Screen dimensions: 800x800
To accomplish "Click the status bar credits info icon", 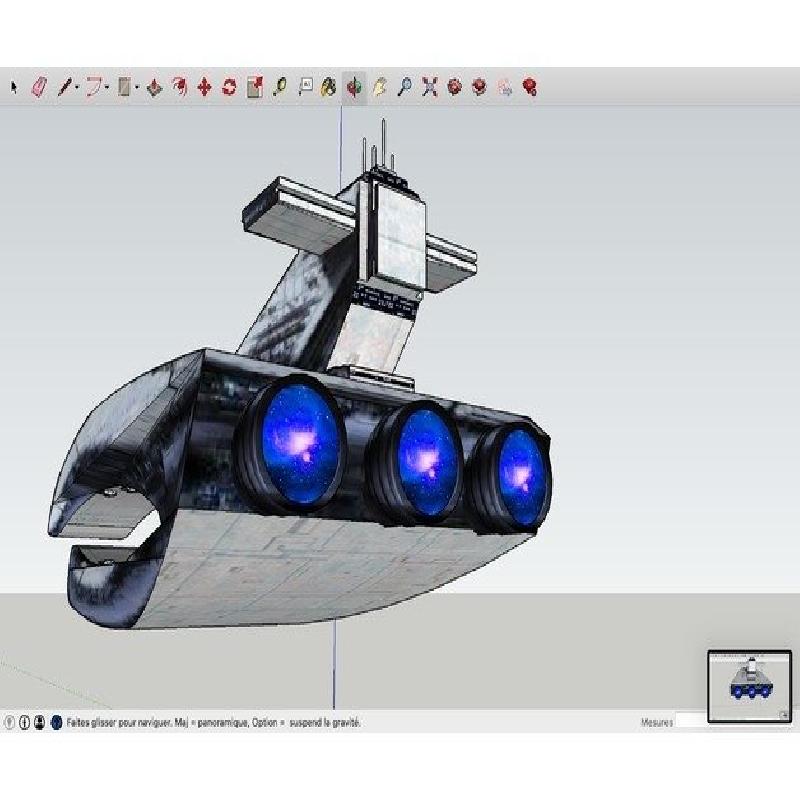I will (x=24, y=722).
